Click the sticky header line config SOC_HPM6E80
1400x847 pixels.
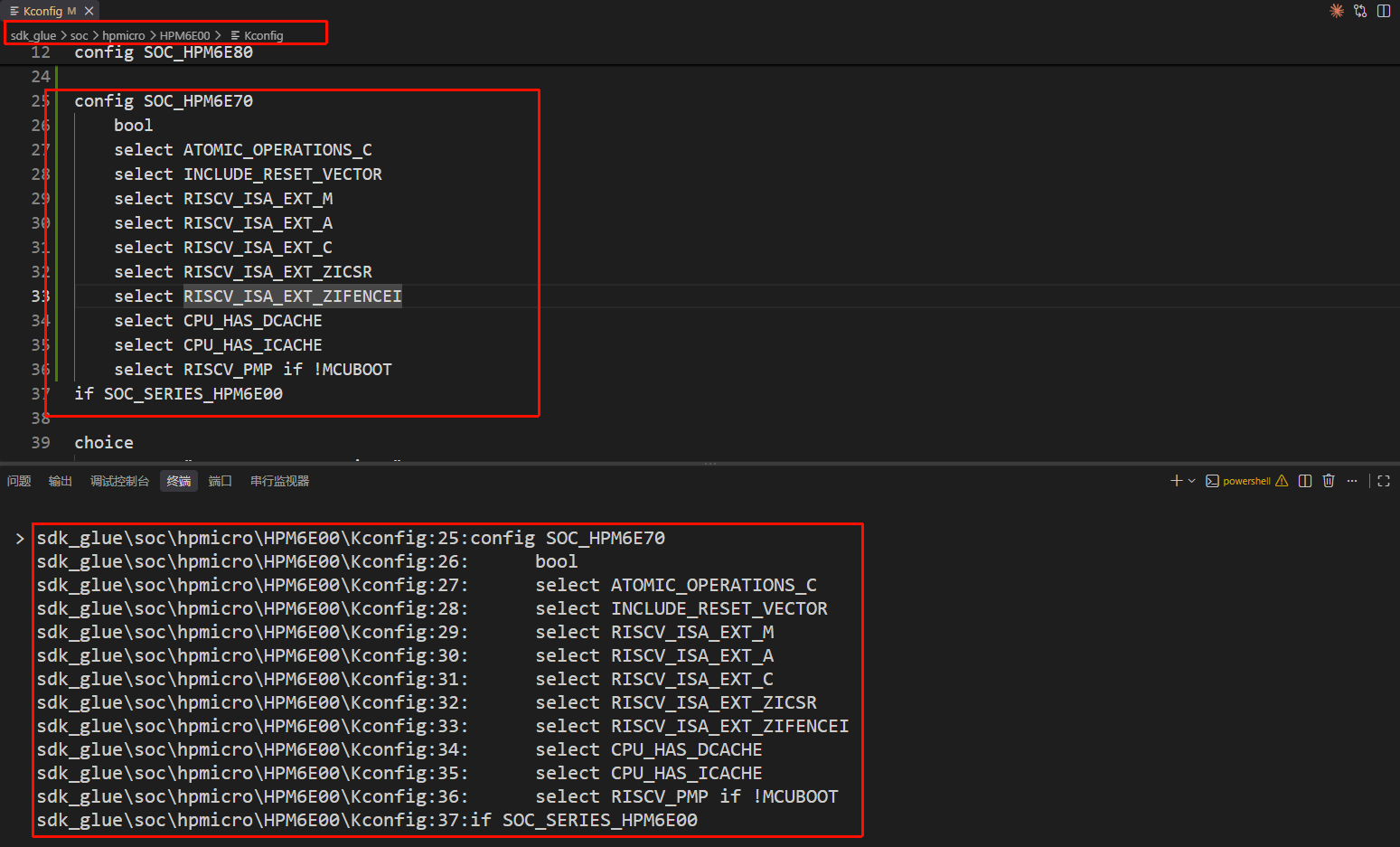click(164, 52)
